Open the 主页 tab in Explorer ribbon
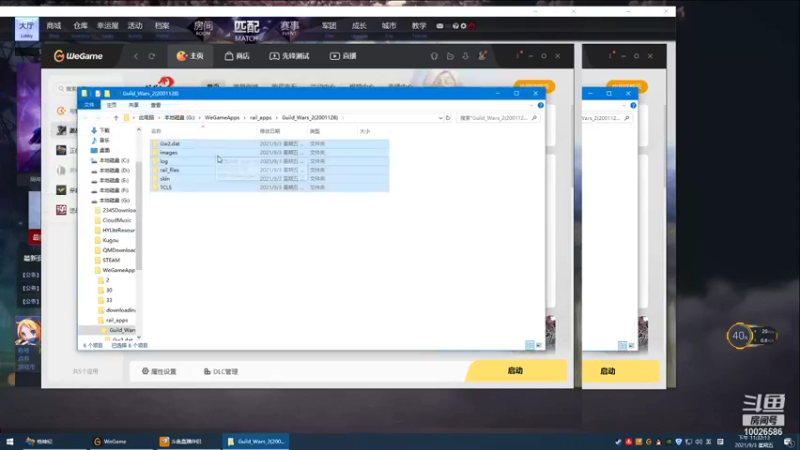This screenshot has width=800, height=450. (x=111, y=105)
